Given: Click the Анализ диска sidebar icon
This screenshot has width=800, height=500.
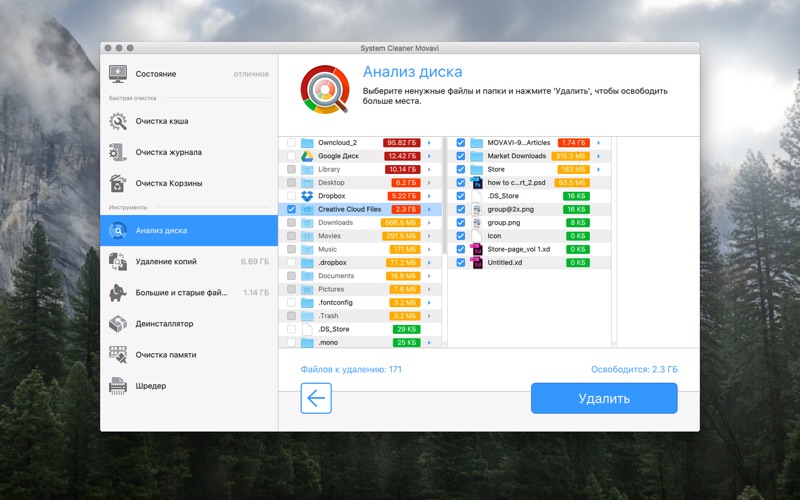Looking at the screenshot, I should (118, 231).
